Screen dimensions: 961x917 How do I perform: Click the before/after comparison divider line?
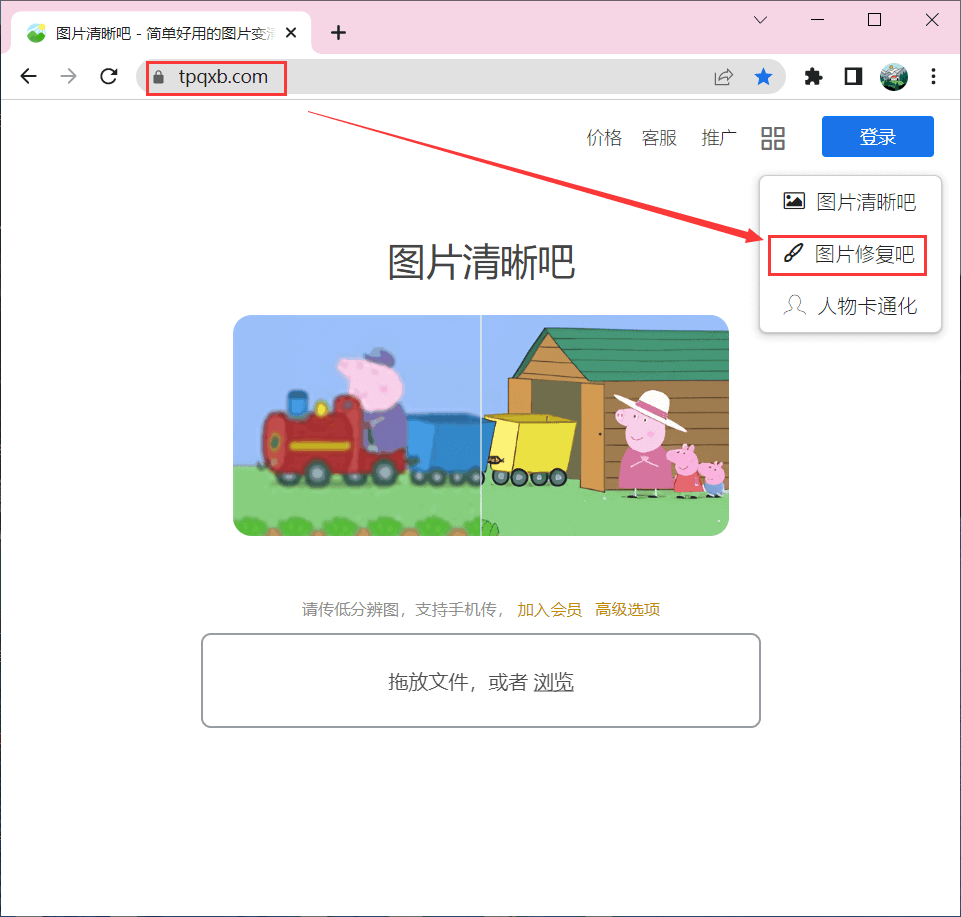[x=481, y=425]
